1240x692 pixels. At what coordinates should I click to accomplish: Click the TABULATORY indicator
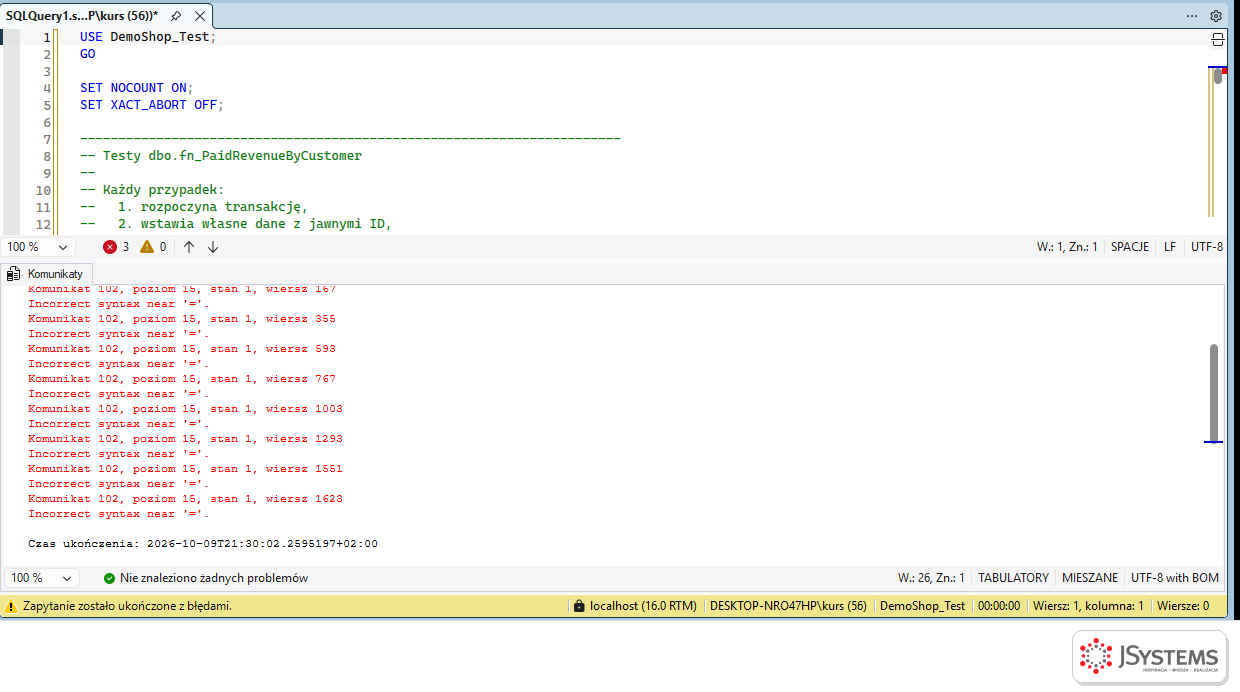tap(1013, 578)
